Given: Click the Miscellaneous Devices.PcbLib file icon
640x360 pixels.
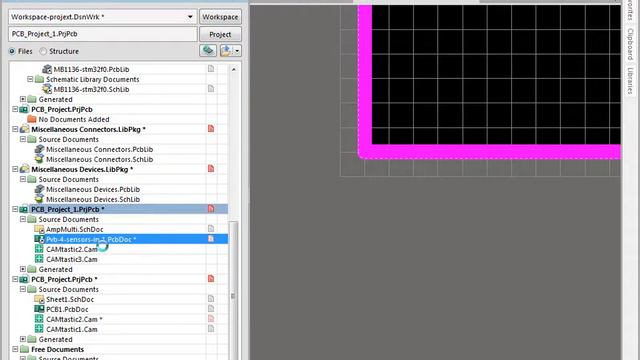Looking at the screenshot, I should click(40, 189).
